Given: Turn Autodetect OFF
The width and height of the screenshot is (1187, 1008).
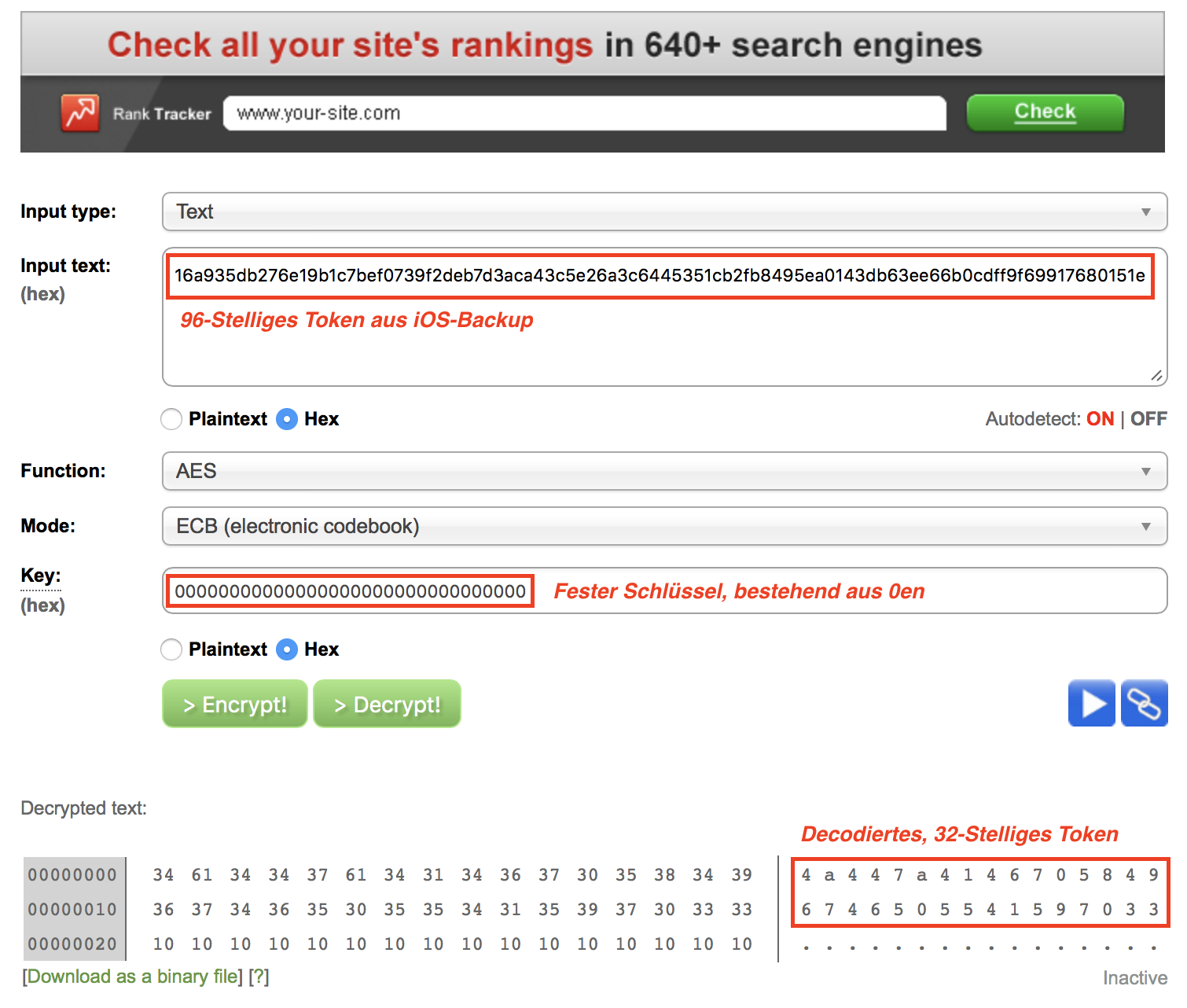Looking at the screenshot, I should point(1148,419).
